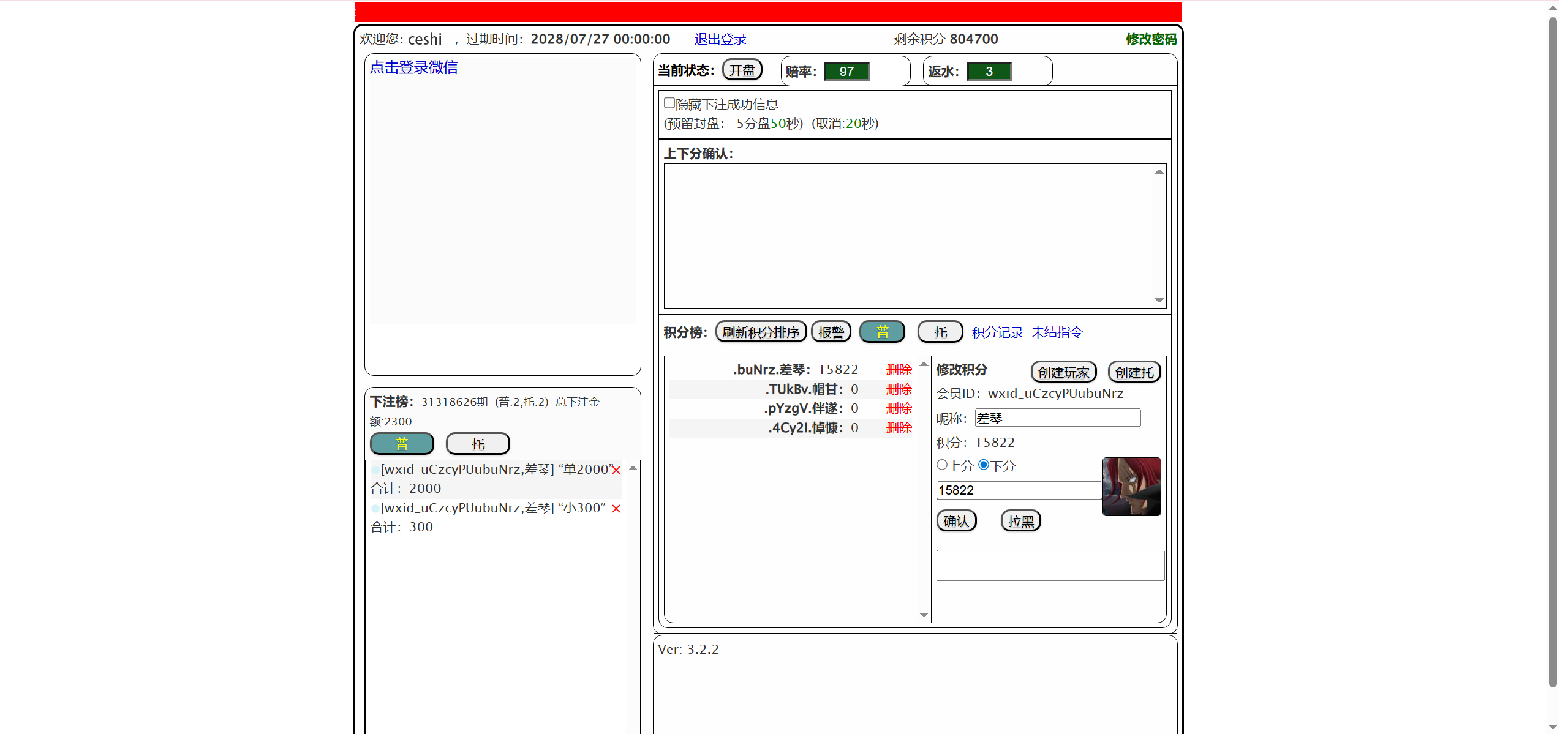The width and height of the screenshot is (1568, 734).
Task: Click the green 赔率 value field
Action: (x=846, y=72)
